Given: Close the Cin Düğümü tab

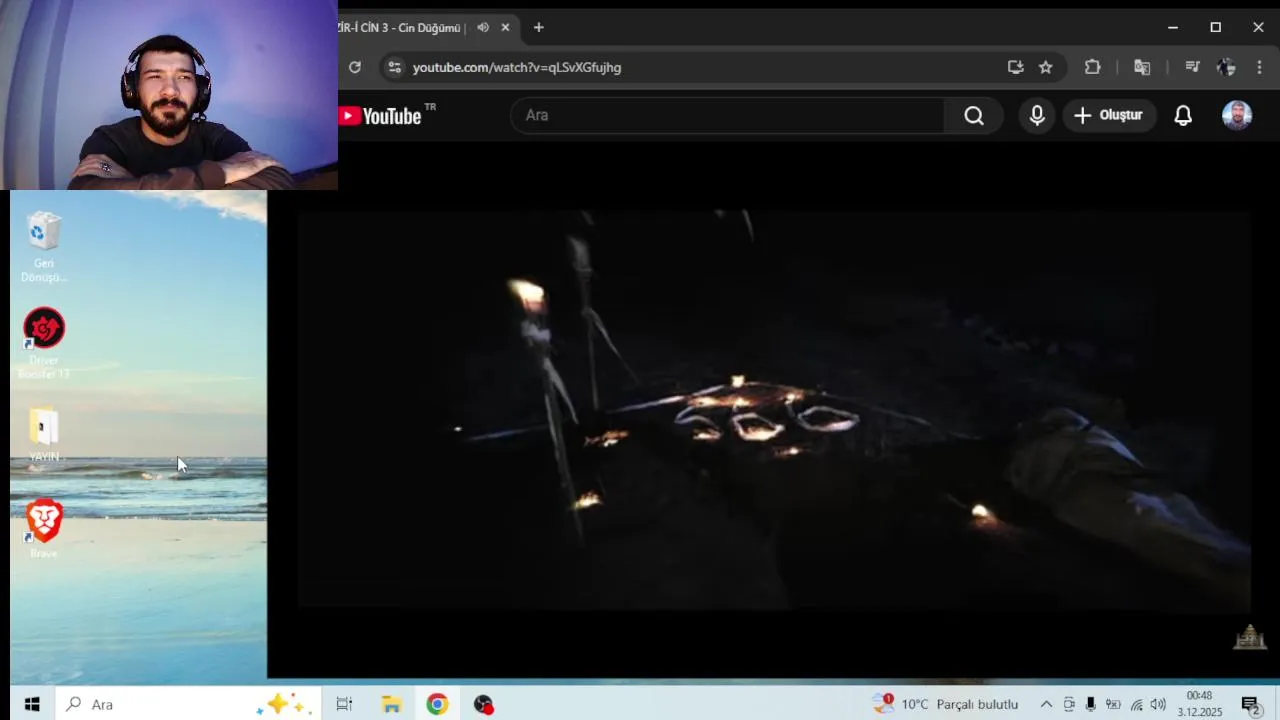Looking at the screenshot, I should coord(505,27).
